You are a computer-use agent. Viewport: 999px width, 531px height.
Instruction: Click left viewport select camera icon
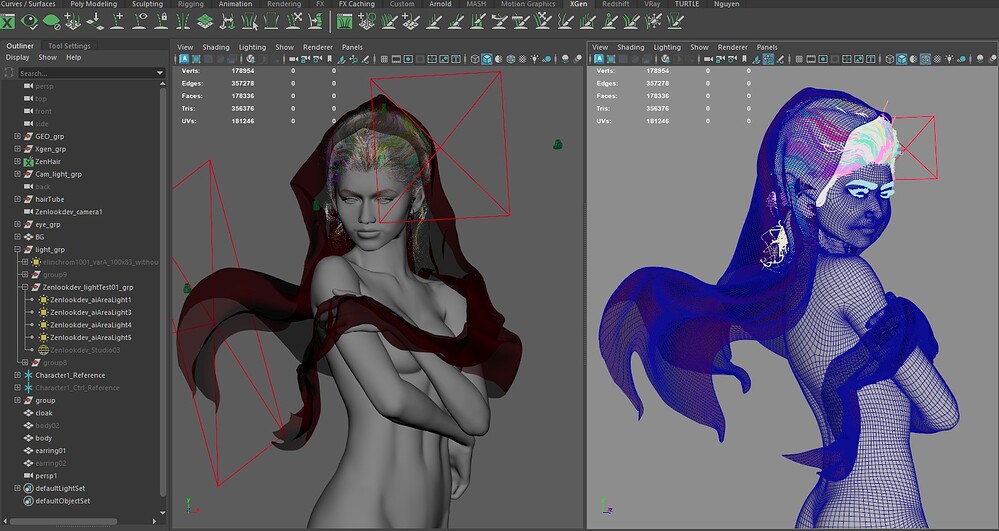(293, 59)
